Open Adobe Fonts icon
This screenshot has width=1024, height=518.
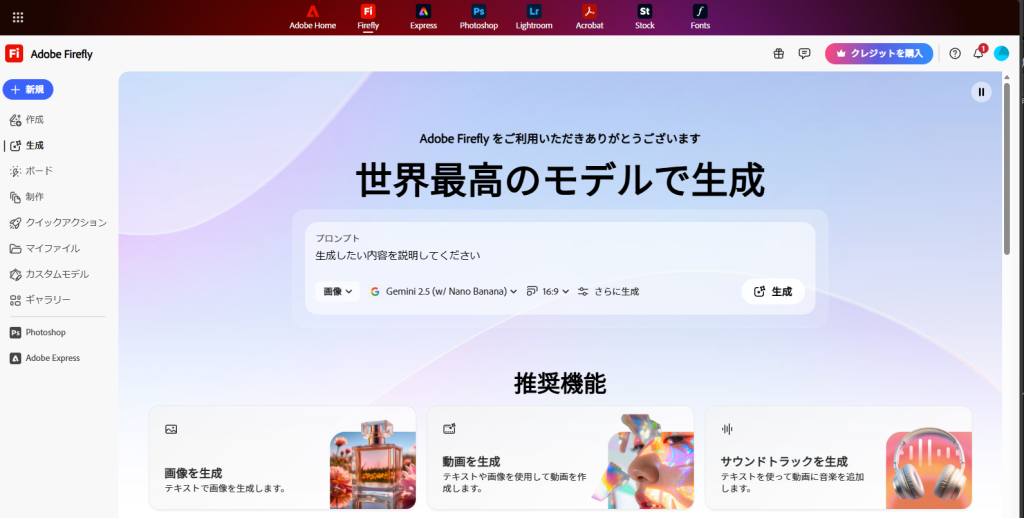point(700,12)
